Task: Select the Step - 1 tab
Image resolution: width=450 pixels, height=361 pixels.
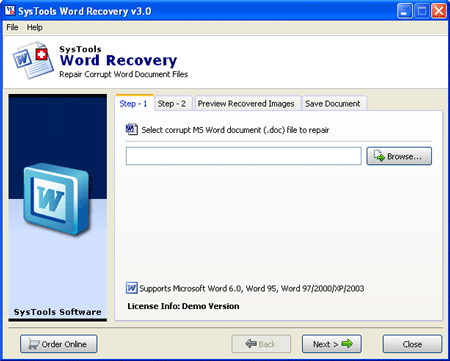Action: pyautogui.click(x=133, y=104)
